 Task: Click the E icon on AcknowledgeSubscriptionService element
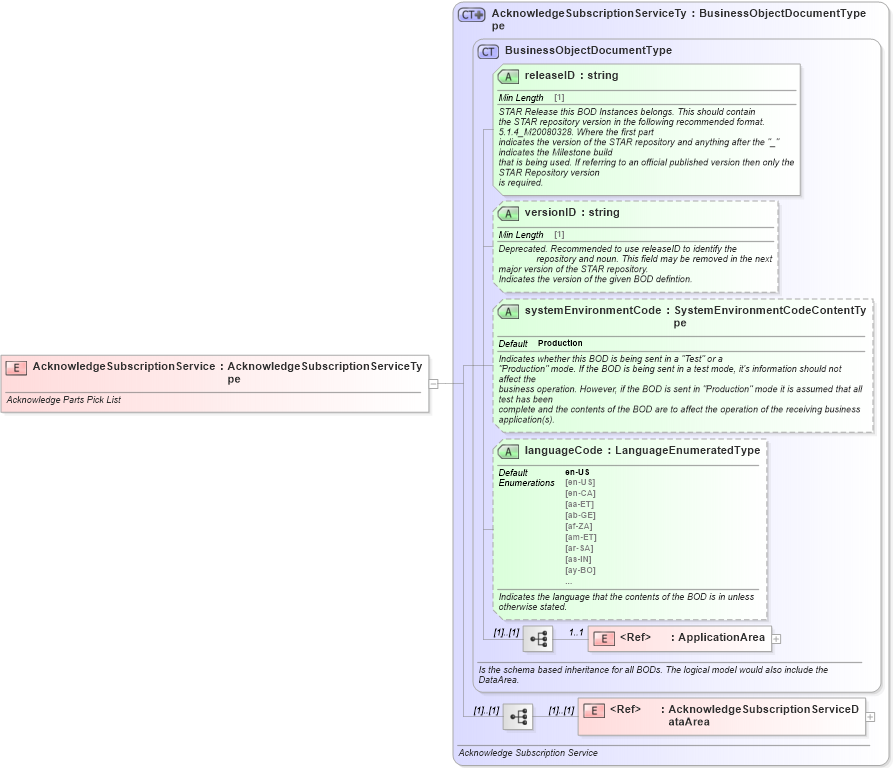pos(15,367)
